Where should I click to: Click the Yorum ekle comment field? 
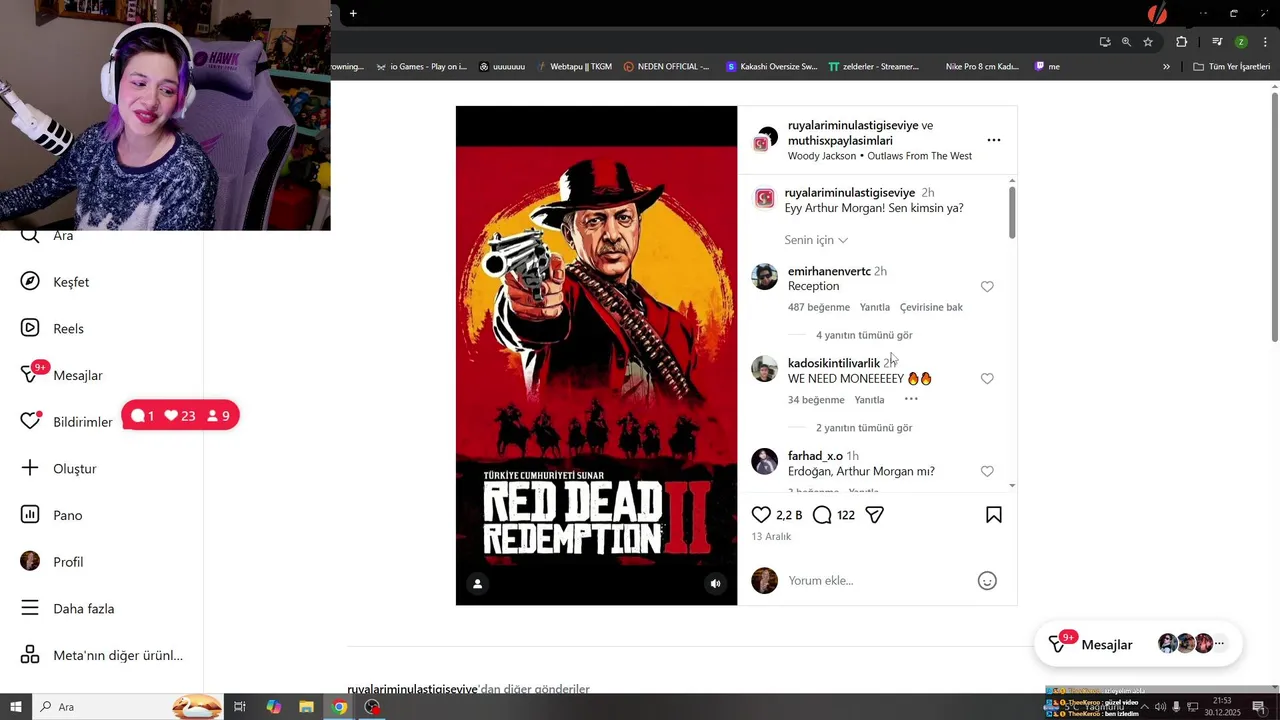point(875,581)
